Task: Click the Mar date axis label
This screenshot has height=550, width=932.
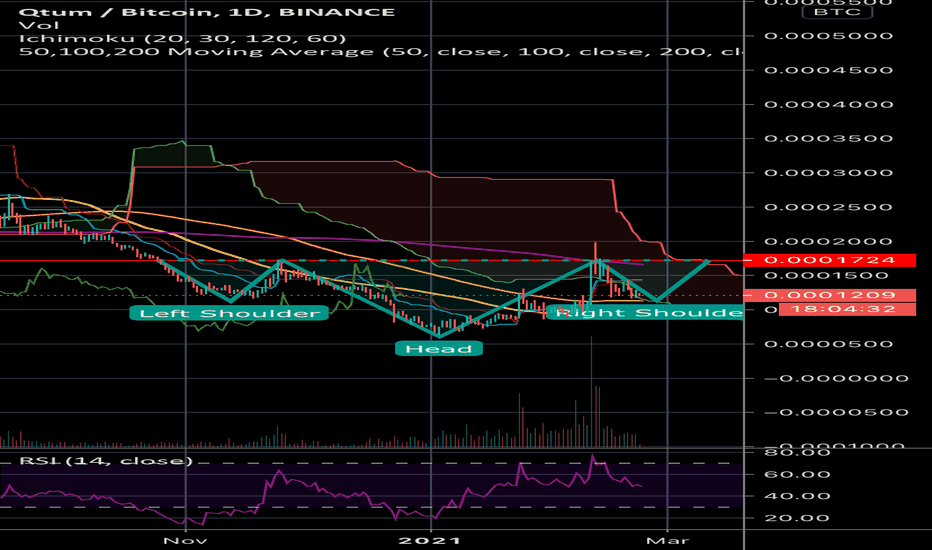Action: (667, 540)
